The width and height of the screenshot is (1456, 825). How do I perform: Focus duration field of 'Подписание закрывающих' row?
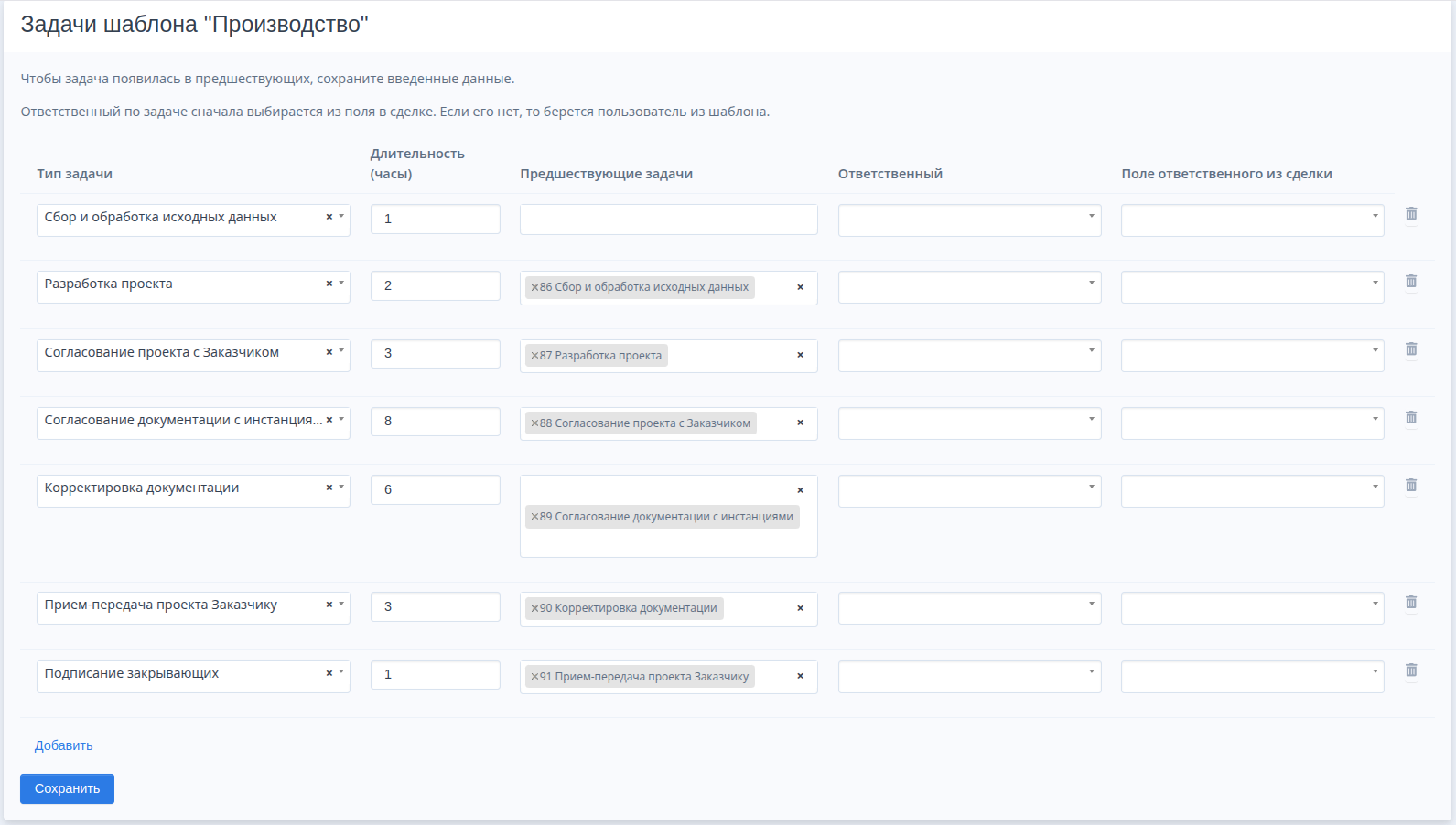(x=436, y=675)
